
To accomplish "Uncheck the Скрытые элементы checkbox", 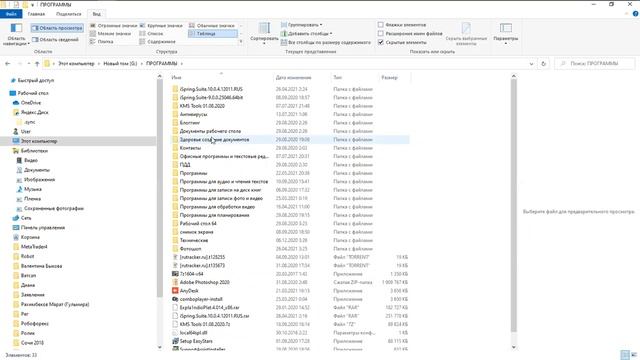I will (381, 42).
